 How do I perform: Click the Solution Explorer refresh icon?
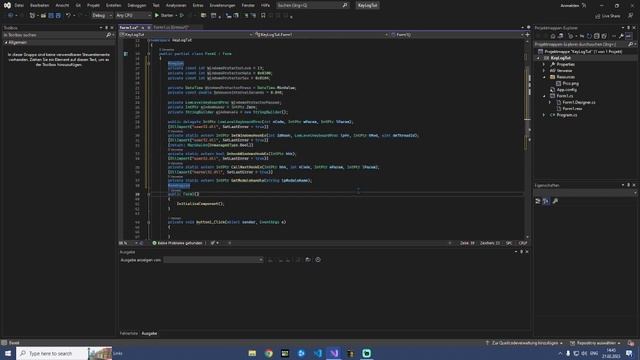tap(589, 36)
